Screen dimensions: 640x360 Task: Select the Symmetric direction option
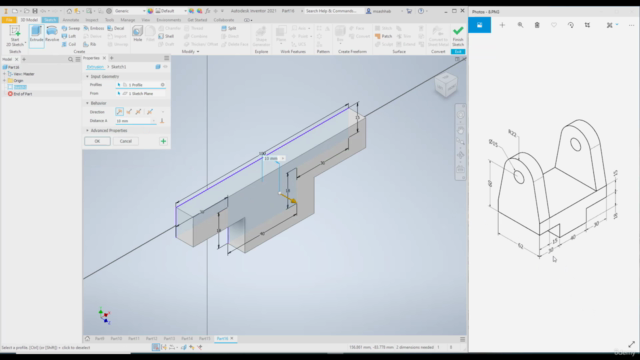click(x=139, y=111)
